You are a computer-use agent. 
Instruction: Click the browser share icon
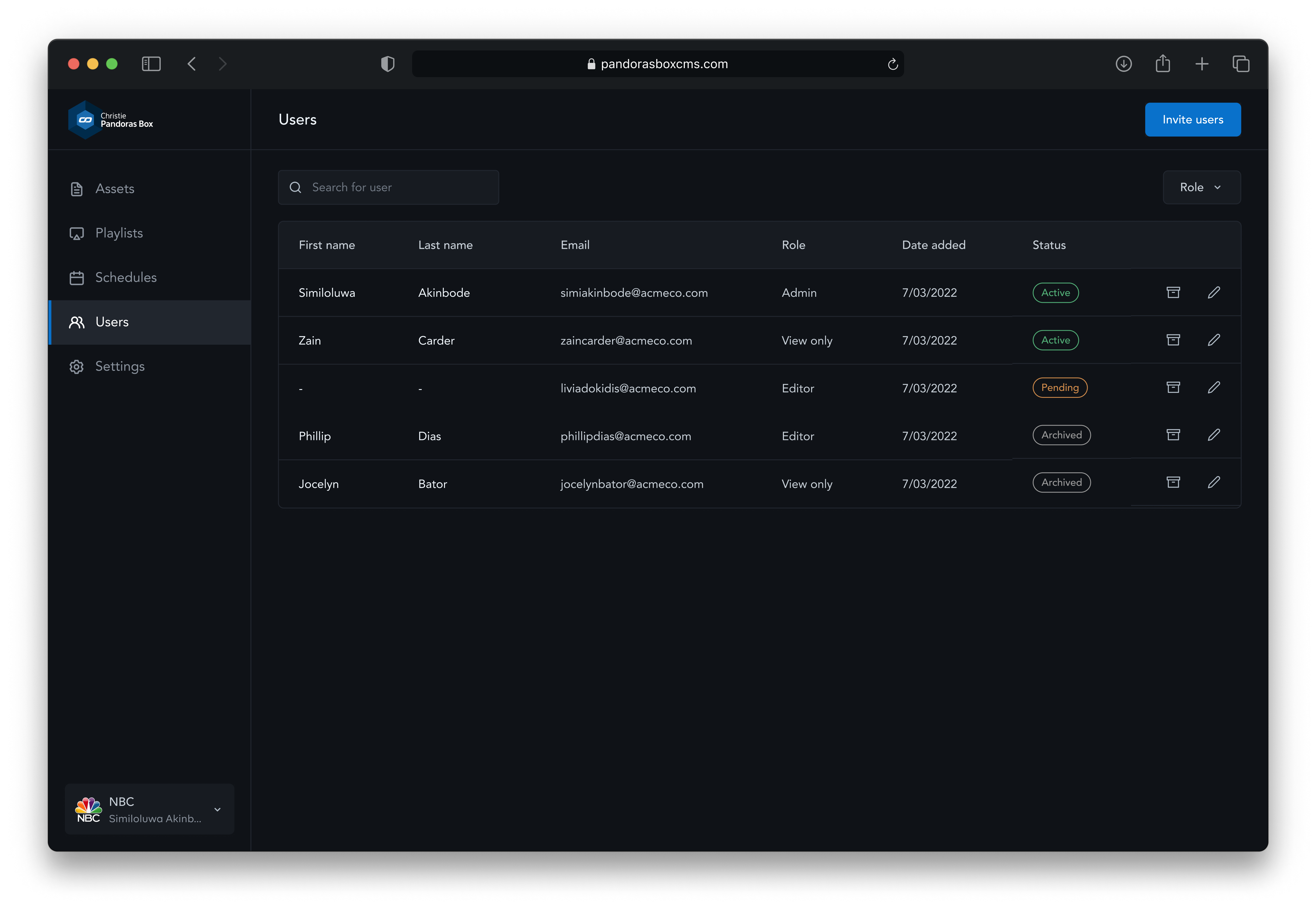1162,64
